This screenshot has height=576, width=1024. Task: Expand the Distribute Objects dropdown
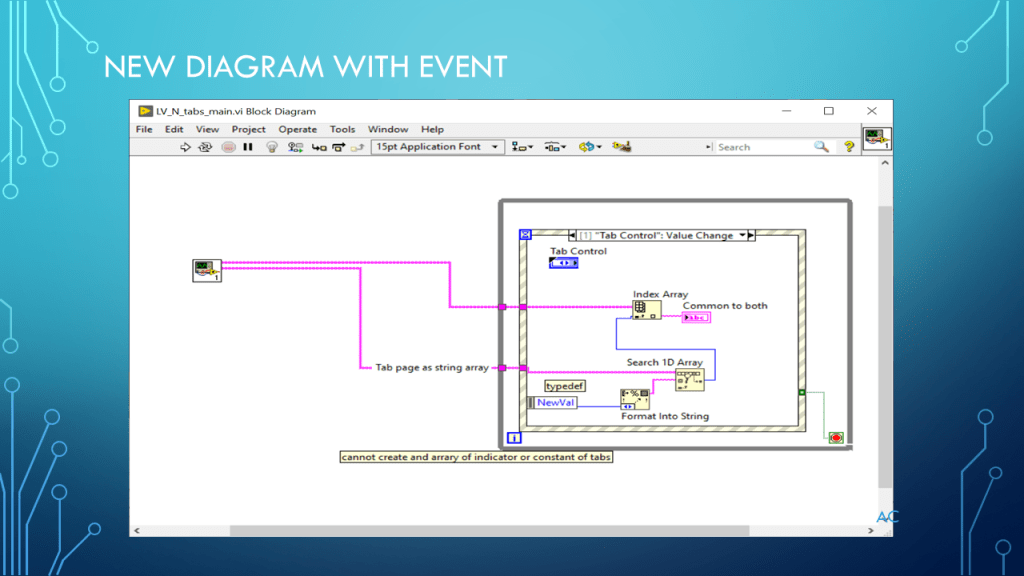tap(555, 147)
